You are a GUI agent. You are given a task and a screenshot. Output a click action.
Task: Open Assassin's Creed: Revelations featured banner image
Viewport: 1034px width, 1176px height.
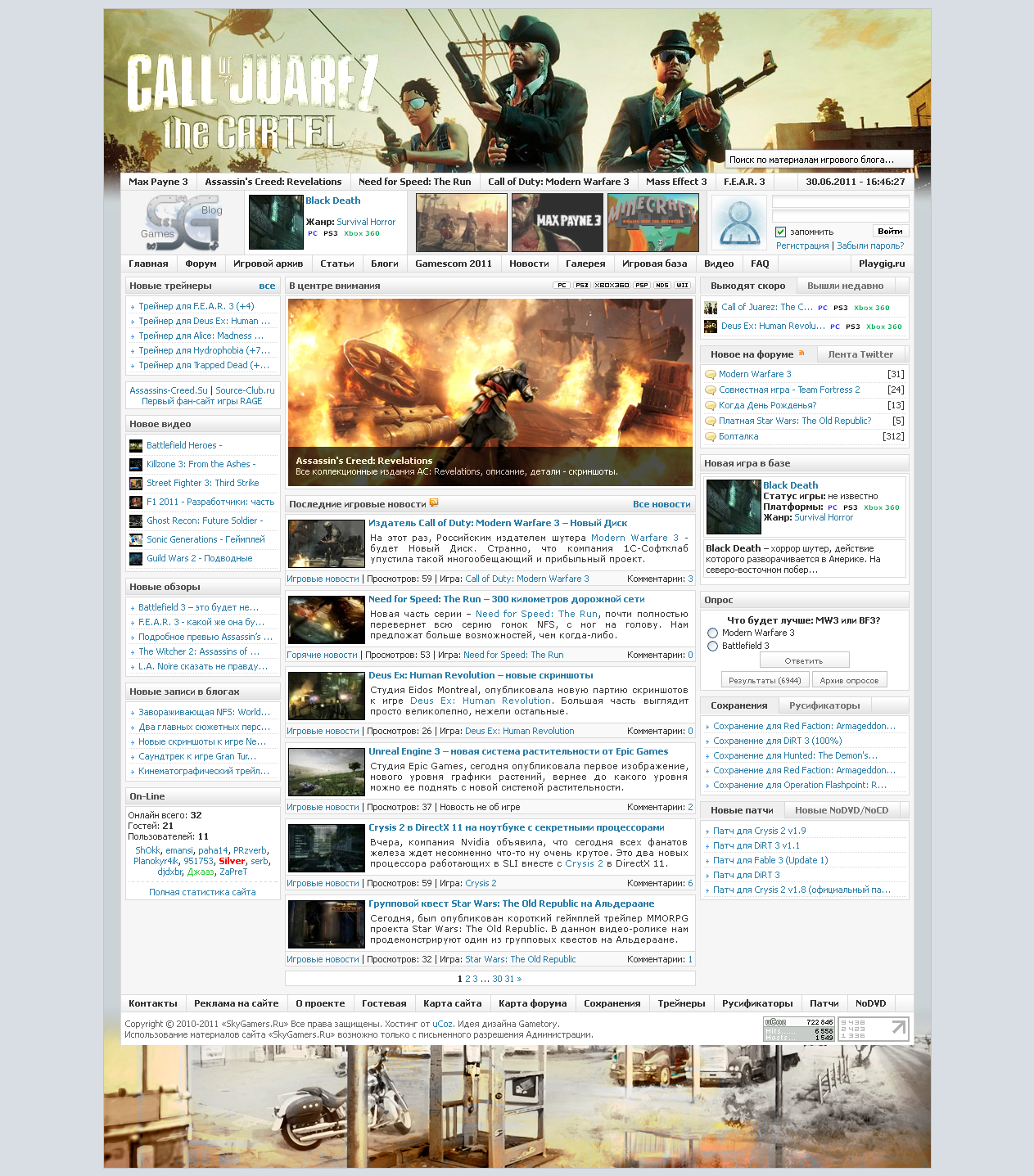(x=490, y=393)
